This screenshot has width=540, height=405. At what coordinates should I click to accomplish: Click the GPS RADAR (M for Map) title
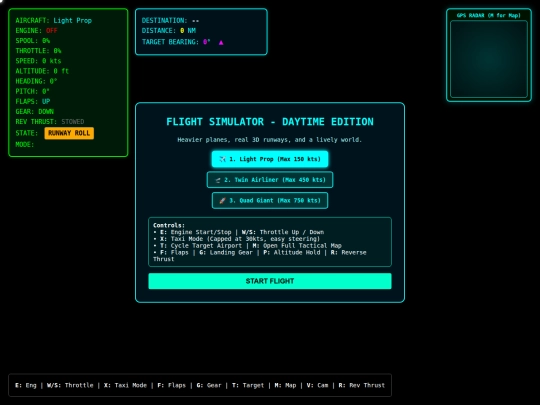(x=489, y=15)
